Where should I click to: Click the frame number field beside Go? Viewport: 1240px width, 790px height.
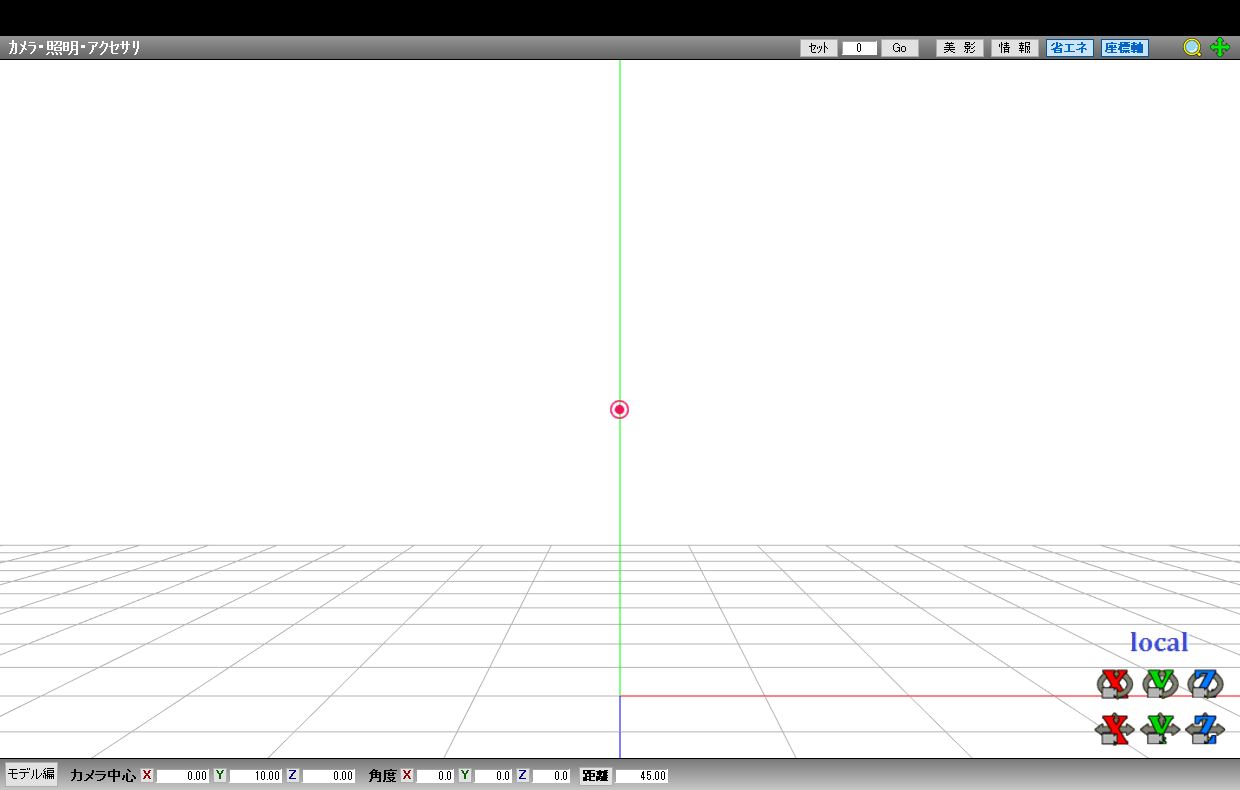[x=859, y=48]
